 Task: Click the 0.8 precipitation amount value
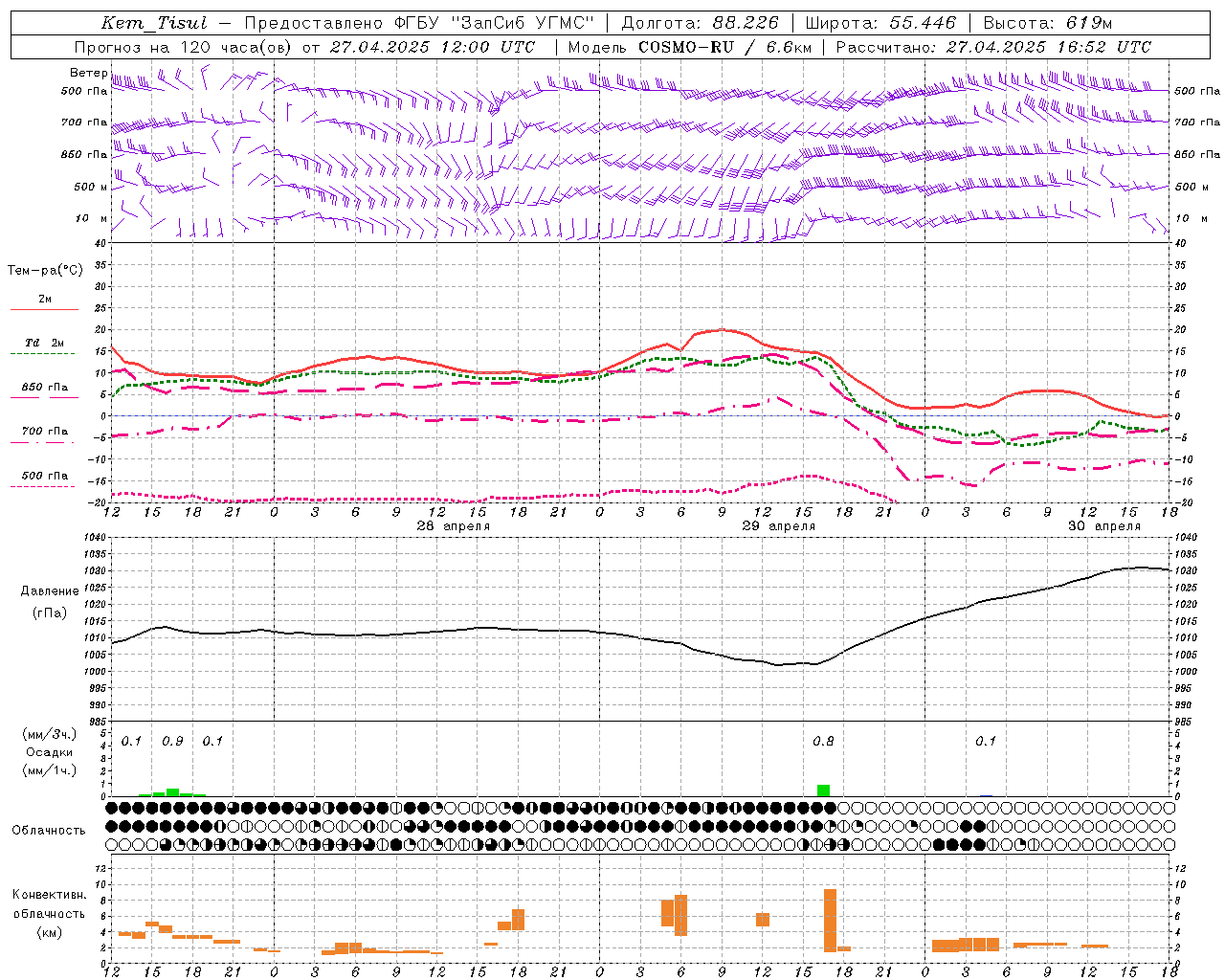[x=823, y=742]
